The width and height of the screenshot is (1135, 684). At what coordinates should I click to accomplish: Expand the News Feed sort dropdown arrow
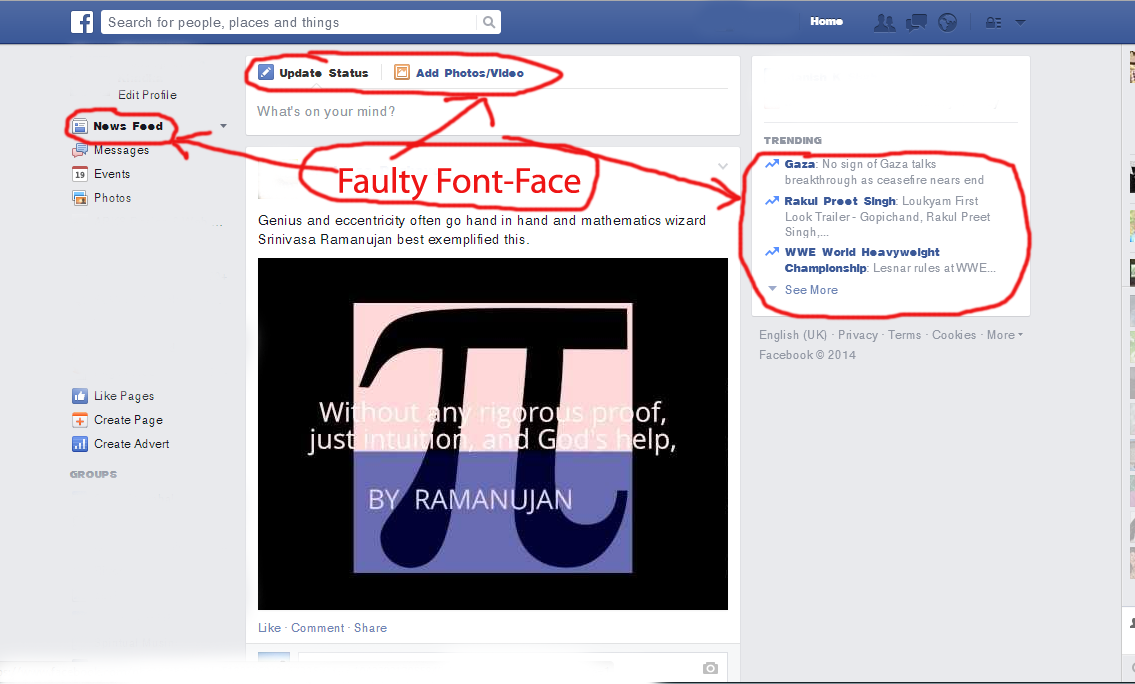pos(224,126)
